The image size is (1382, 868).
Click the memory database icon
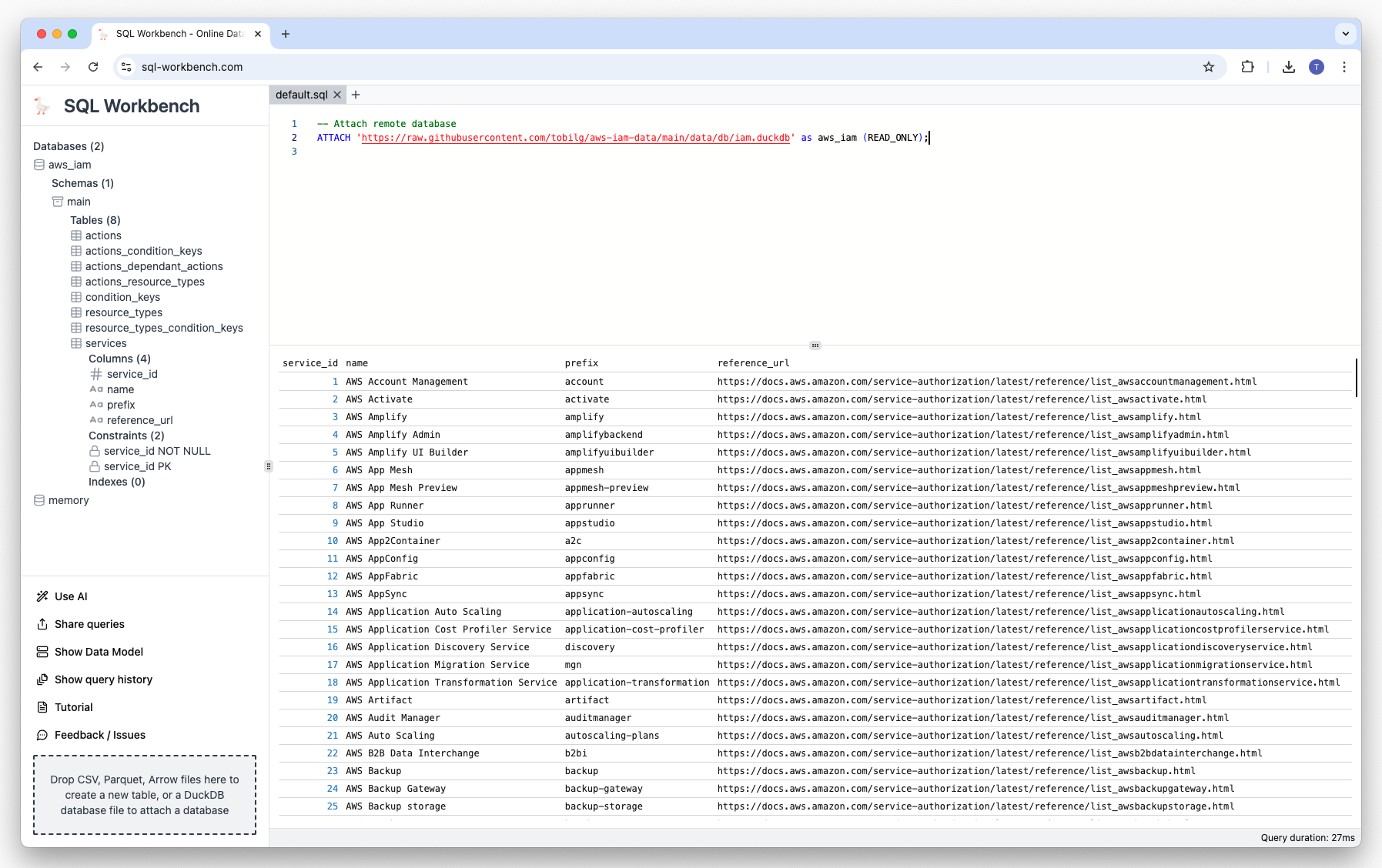[38, 500]
